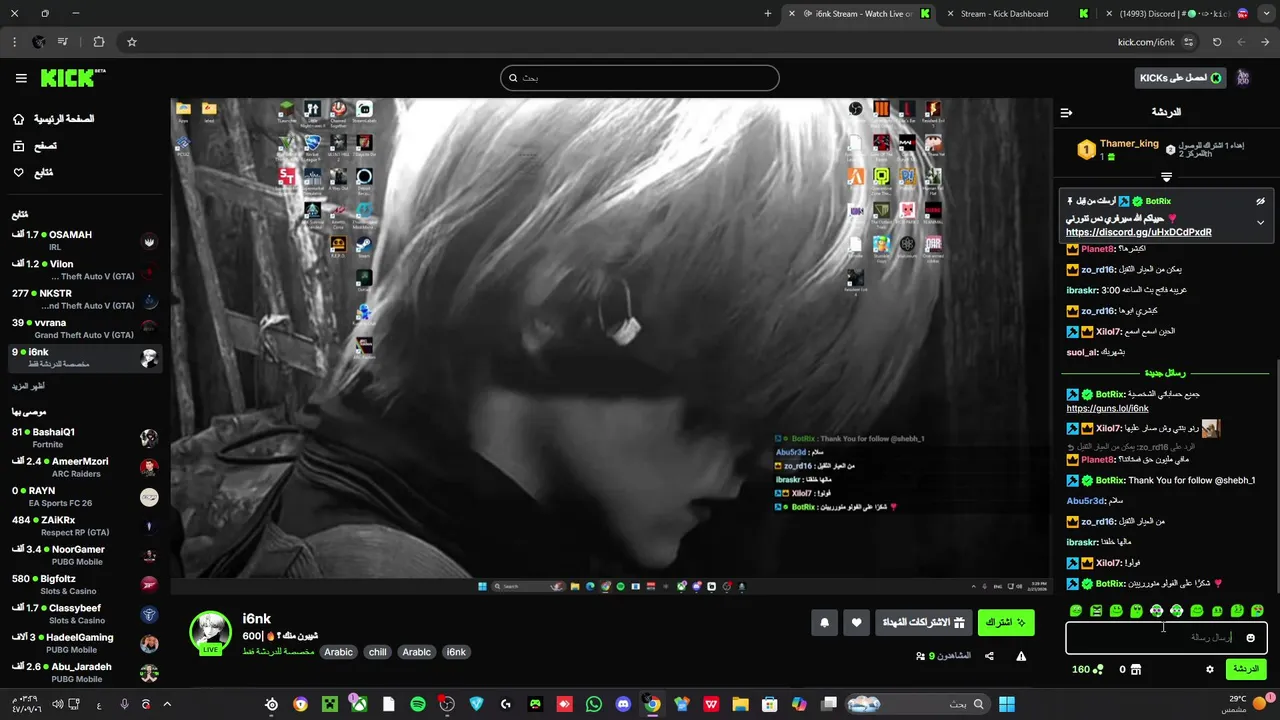Screen dimensions: 1280x720
Task: Collapse the chat panel using its header icon
Action: click(1066, 112)
